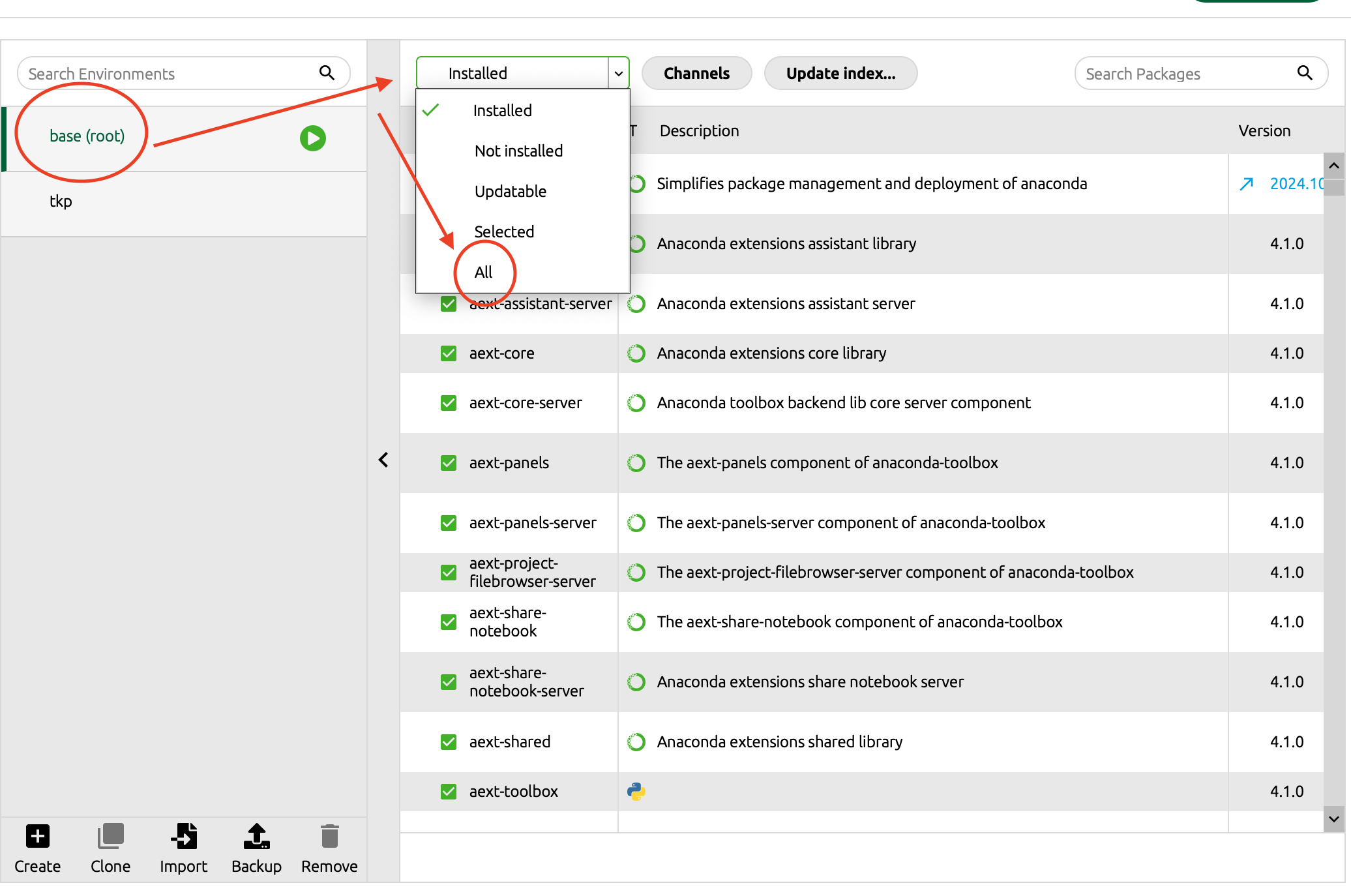Screen dimensions: 1351x896
Task: Click 'Anaconda extensions share notebook server' description
Action: pyautogui.click(x=810, y=682)
